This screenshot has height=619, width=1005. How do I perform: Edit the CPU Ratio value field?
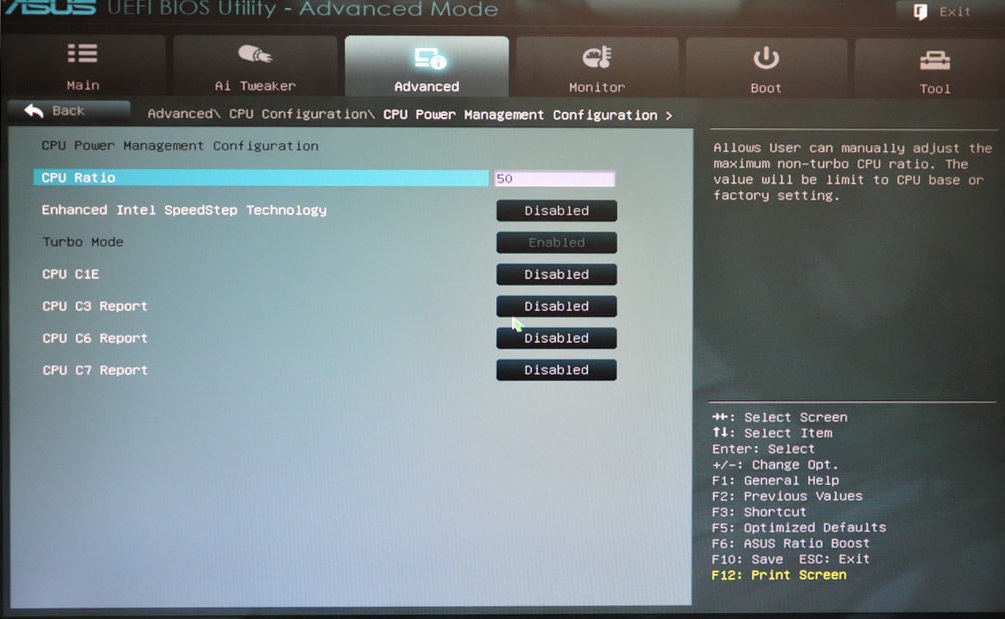[x=554, y=178]
